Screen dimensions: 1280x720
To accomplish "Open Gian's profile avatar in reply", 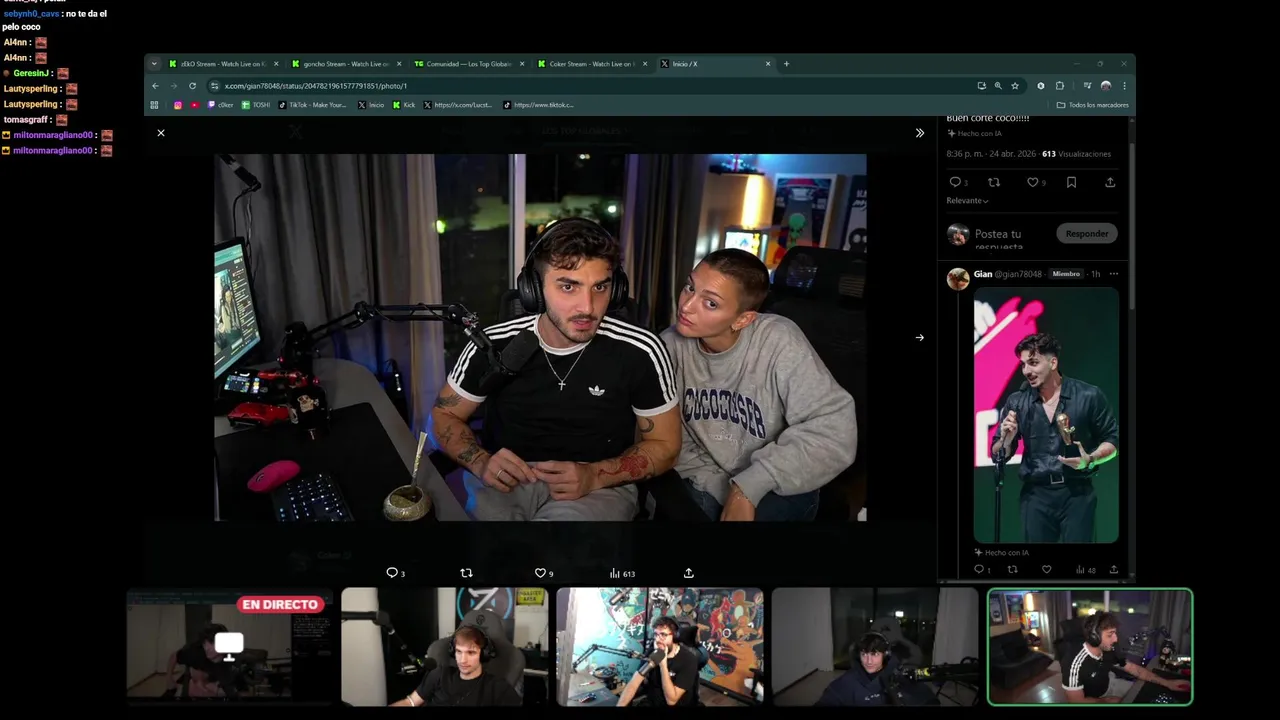I will (958, 279).
